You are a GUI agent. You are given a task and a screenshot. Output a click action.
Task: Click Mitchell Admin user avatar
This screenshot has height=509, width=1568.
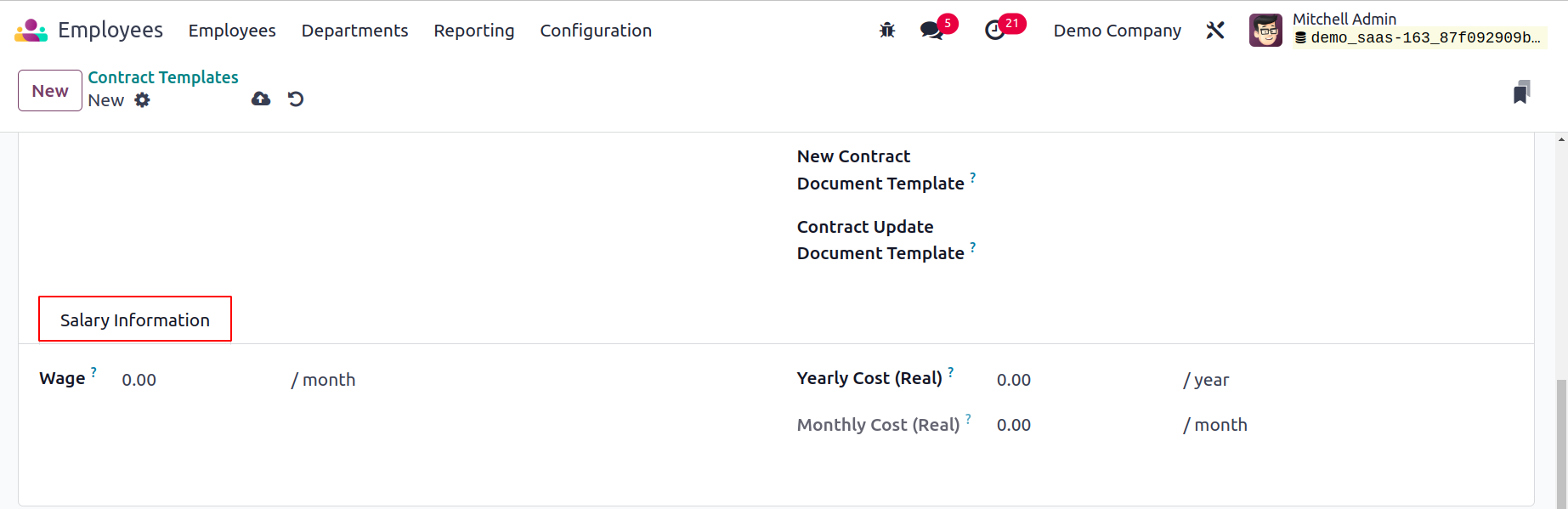click(1265, 31)
